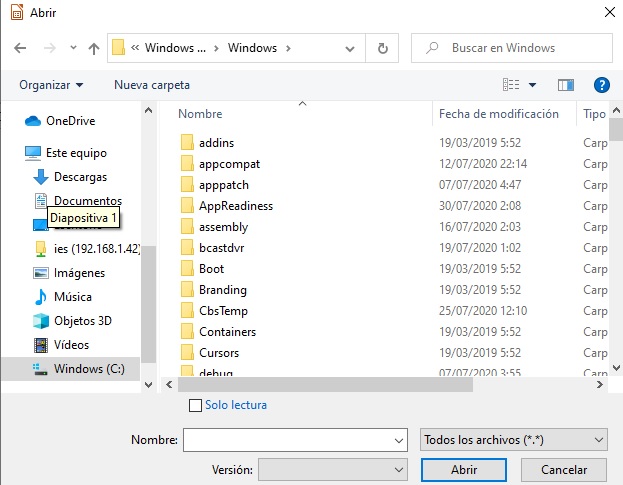Open the ies (192.168.1.42) network location
623x485 pixels.
[87, 249]
